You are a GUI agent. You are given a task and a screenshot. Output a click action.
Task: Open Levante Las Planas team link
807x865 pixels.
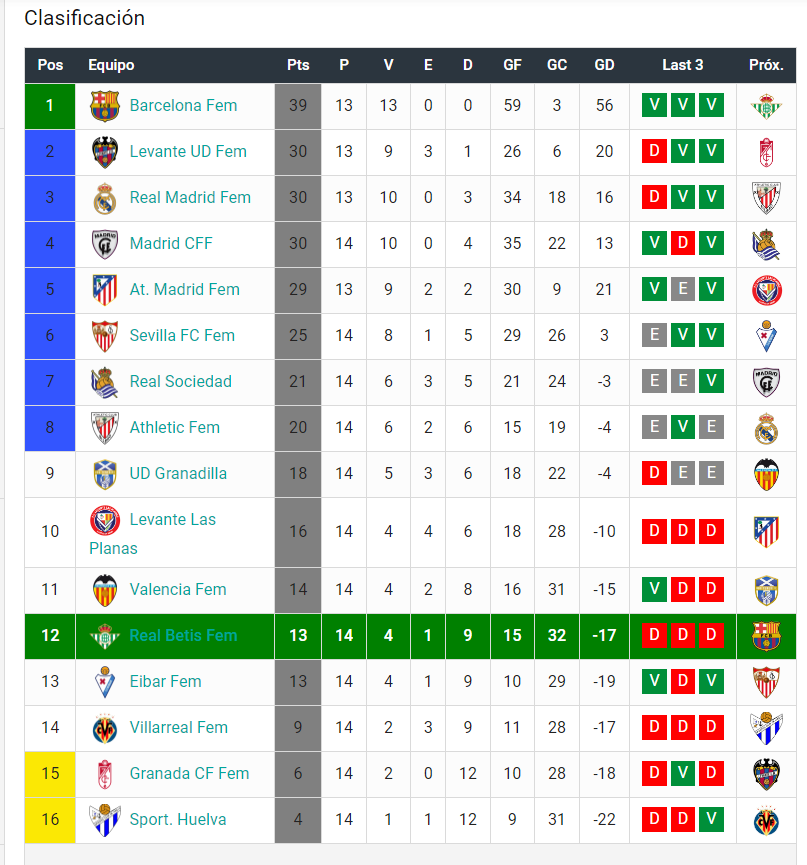click(x=152, y=533)
